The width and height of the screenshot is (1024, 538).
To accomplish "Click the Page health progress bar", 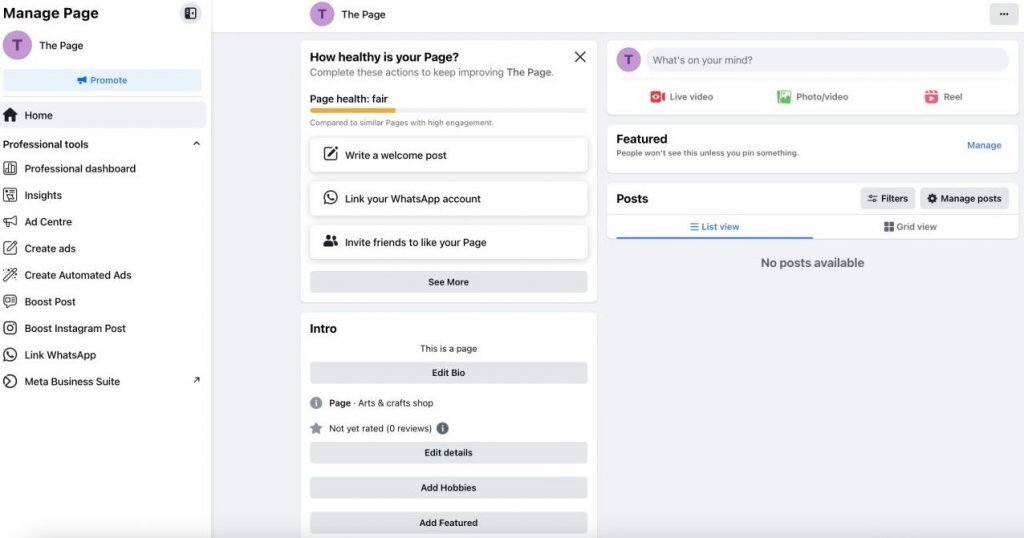I will pos(448,111).
